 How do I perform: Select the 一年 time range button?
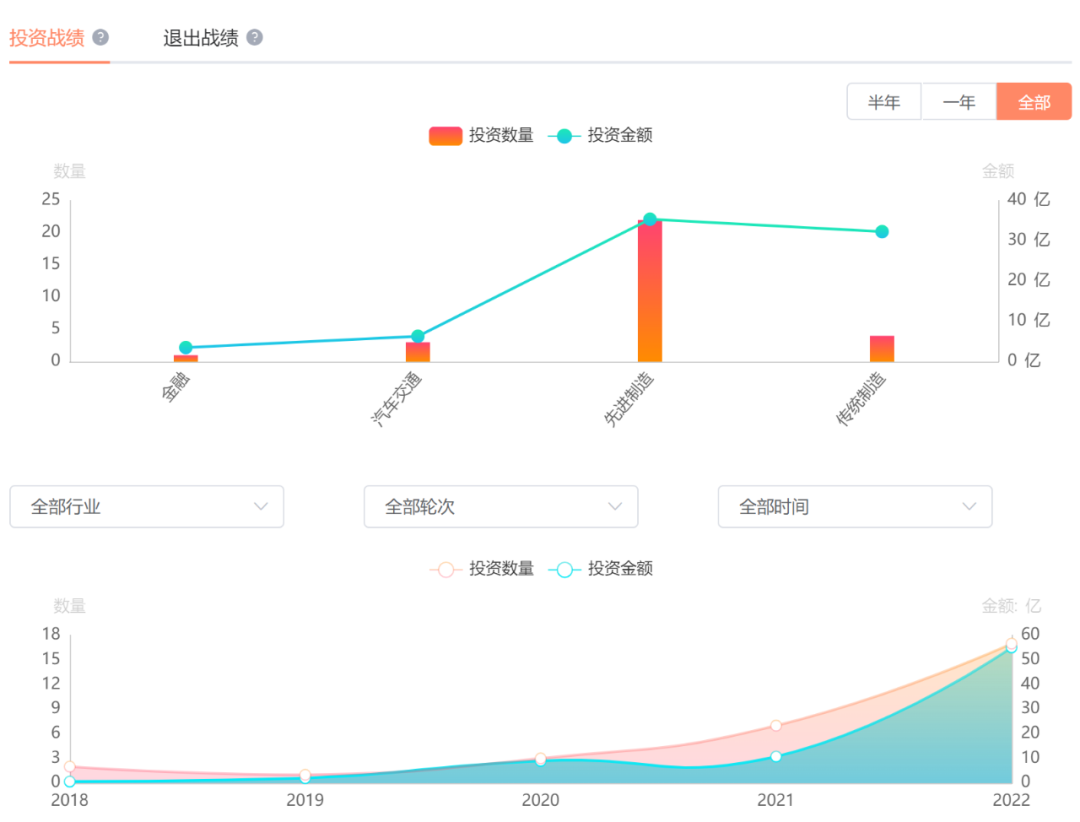pos(959,102)
